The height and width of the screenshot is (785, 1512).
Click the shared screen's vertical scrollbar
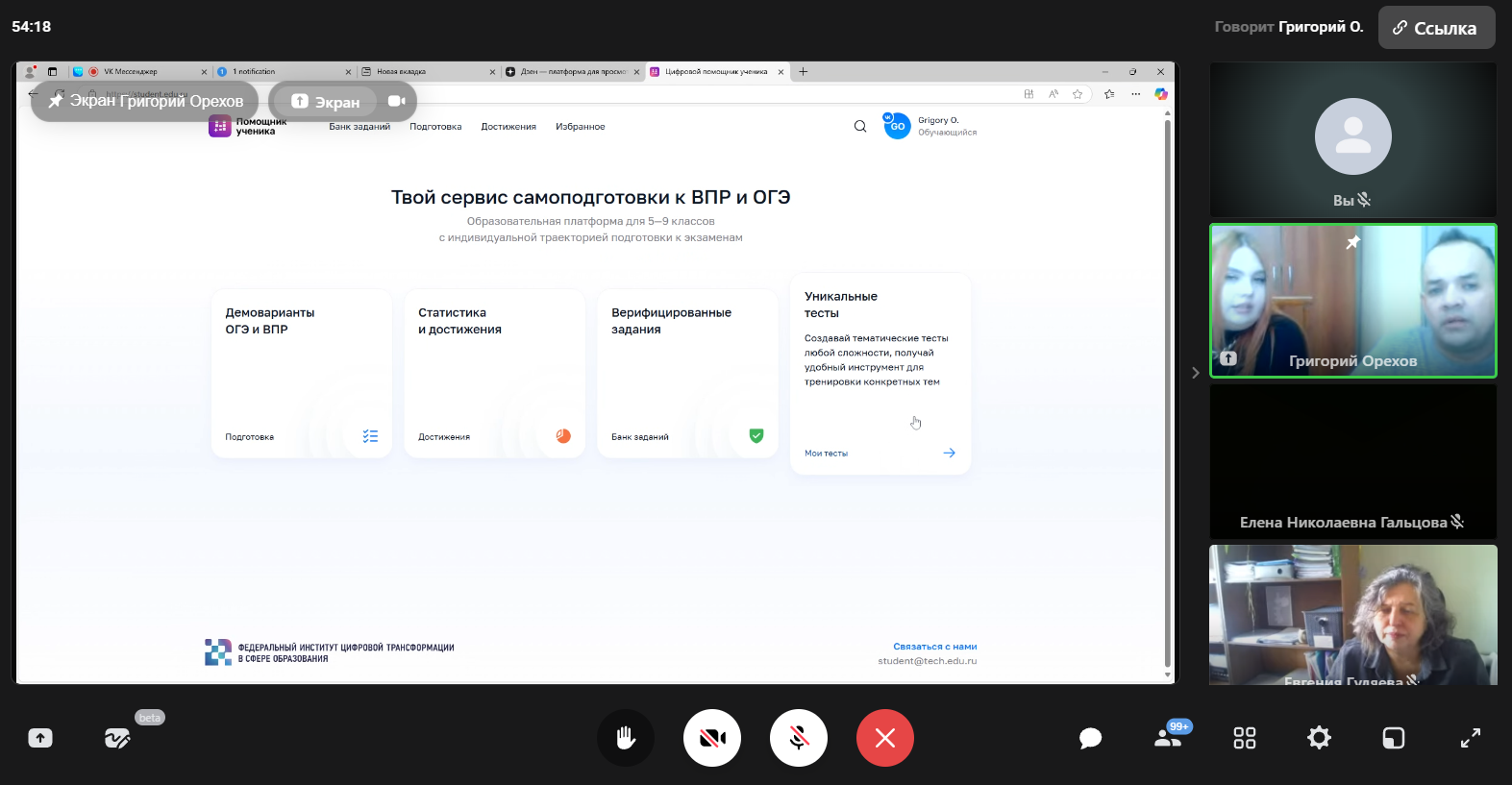click(x=1167, y=384)
